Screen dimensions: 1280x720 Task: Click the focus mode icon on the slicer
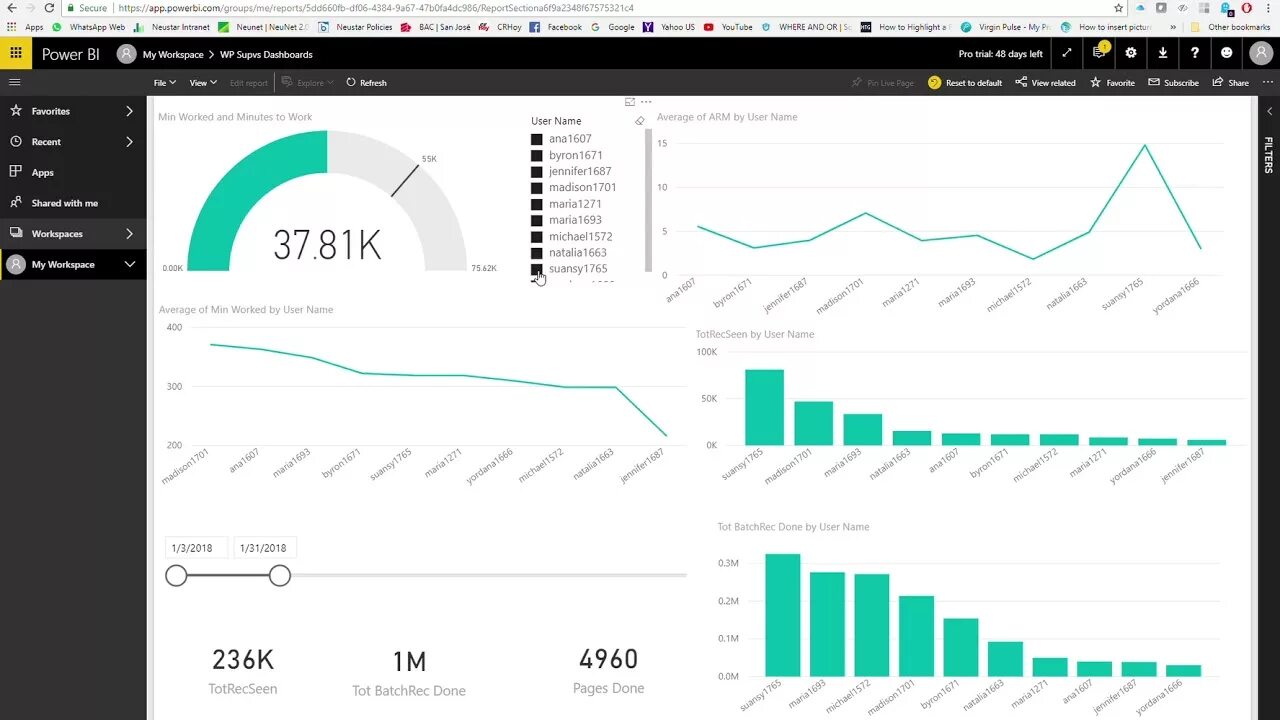(630, 102)
